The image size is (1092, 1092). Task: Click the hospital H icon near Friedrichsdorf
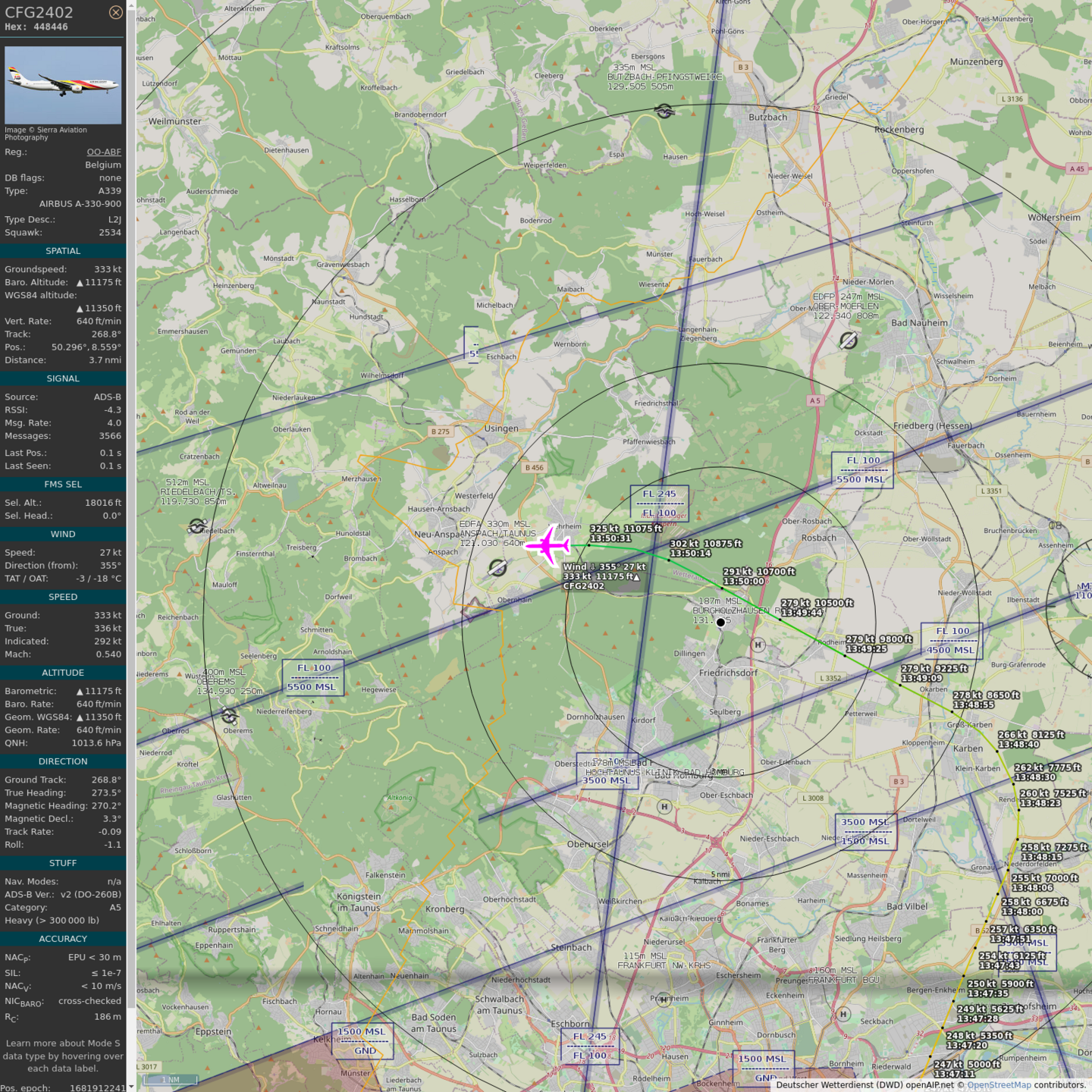click(758, 645)
